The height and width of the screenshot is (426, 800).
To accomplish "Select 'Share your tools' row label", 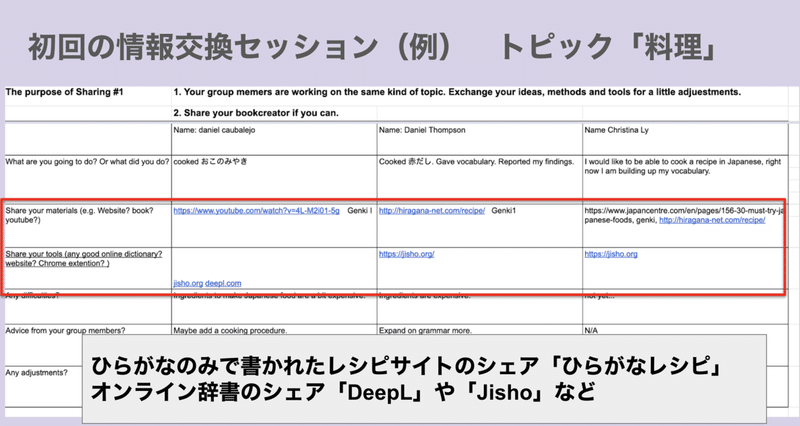I will [84, 259].
